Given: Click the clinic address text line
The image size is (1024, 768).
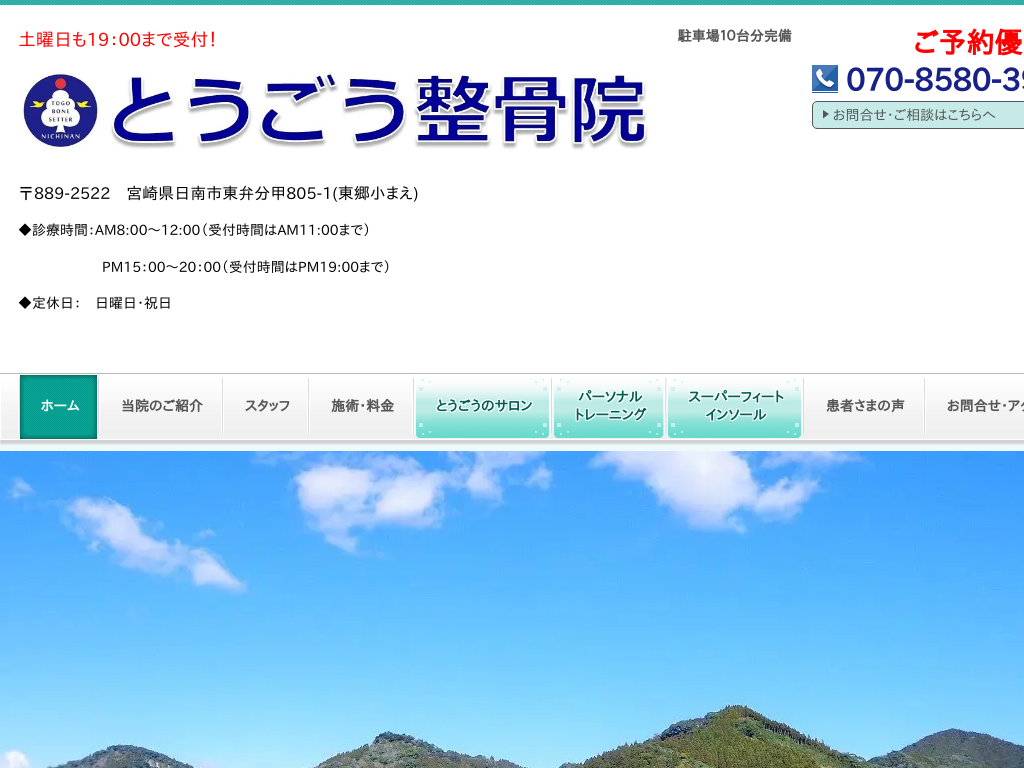Looking at the screenshot, I should tap(219, 193).
